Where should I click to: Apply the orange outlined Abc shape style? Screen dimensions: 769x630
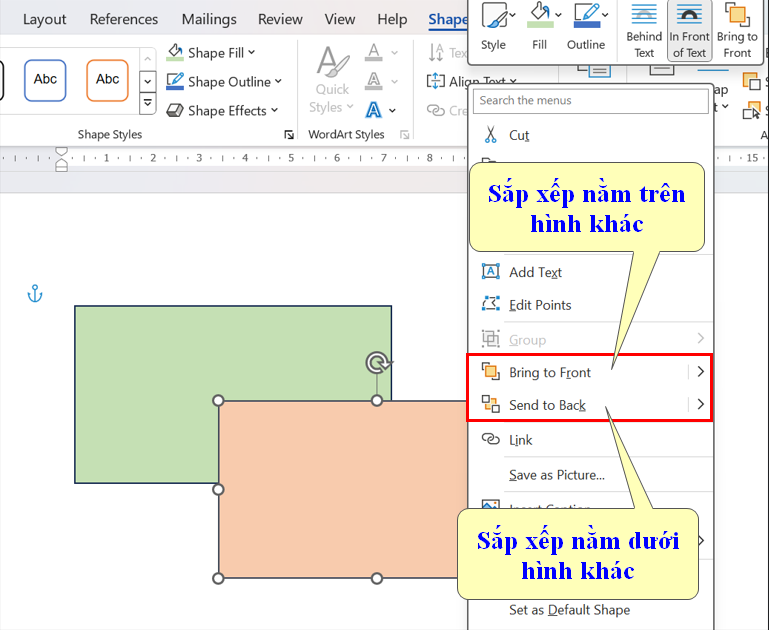pos(107,80)
